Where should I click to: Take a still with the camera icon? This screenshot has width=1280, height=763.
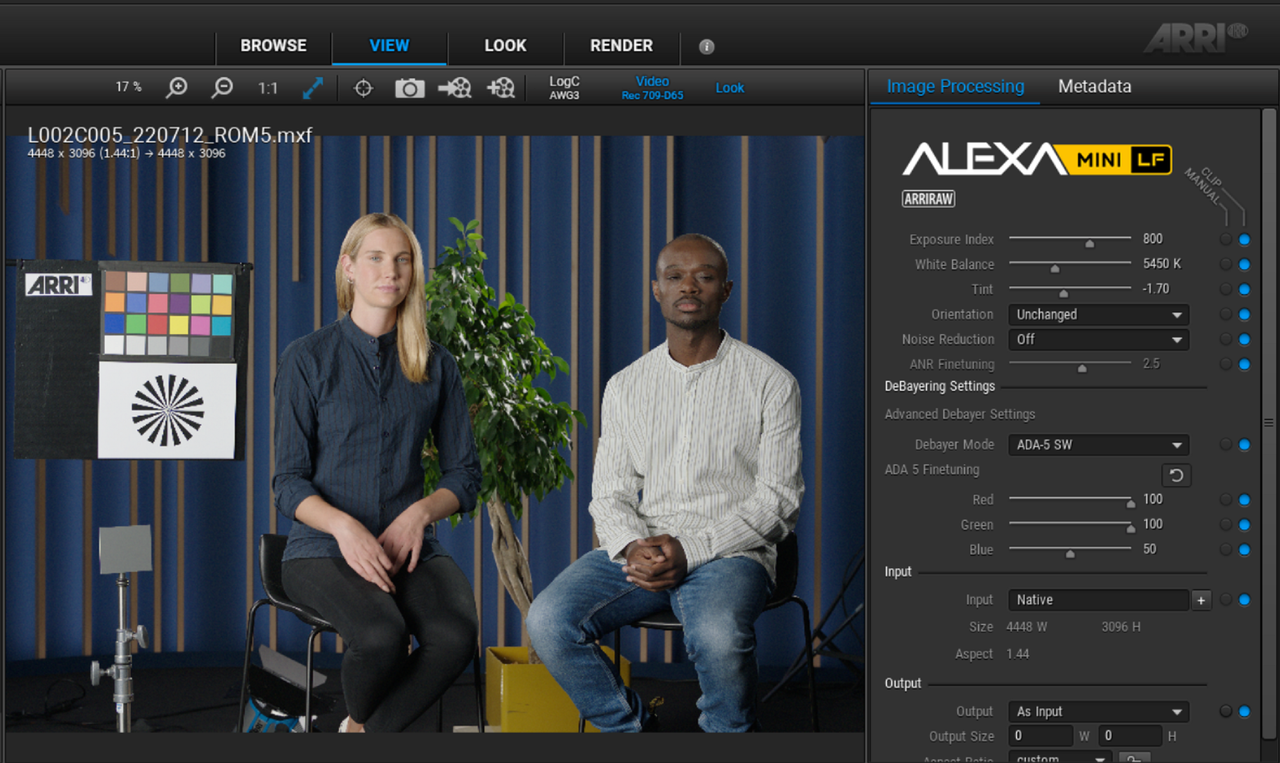409,88
